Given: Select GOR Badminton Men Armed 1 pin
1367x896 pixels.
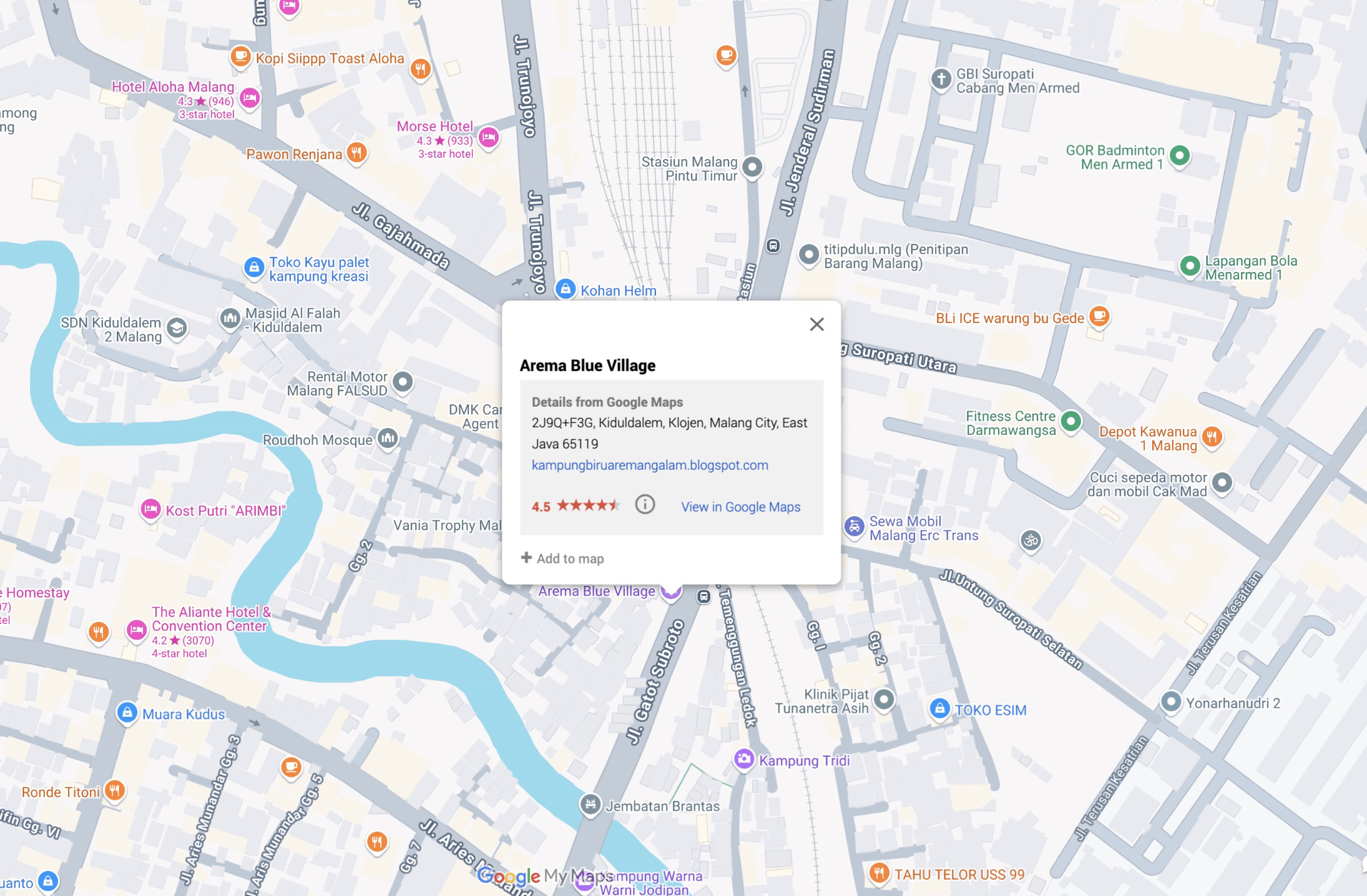Looking at the screenshot, I should (1179, 155).
